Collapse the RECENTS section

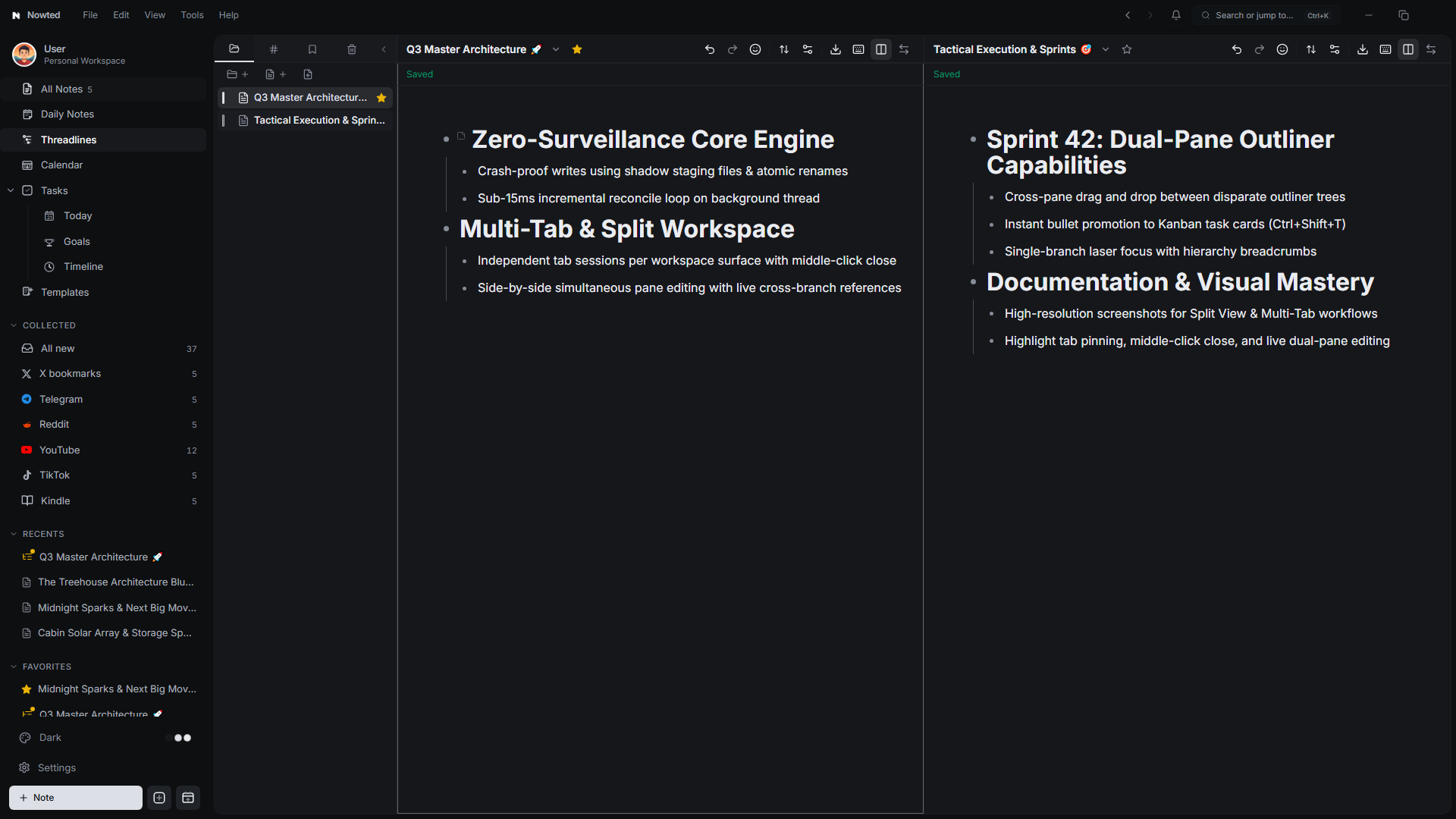(x=14, y=534)
